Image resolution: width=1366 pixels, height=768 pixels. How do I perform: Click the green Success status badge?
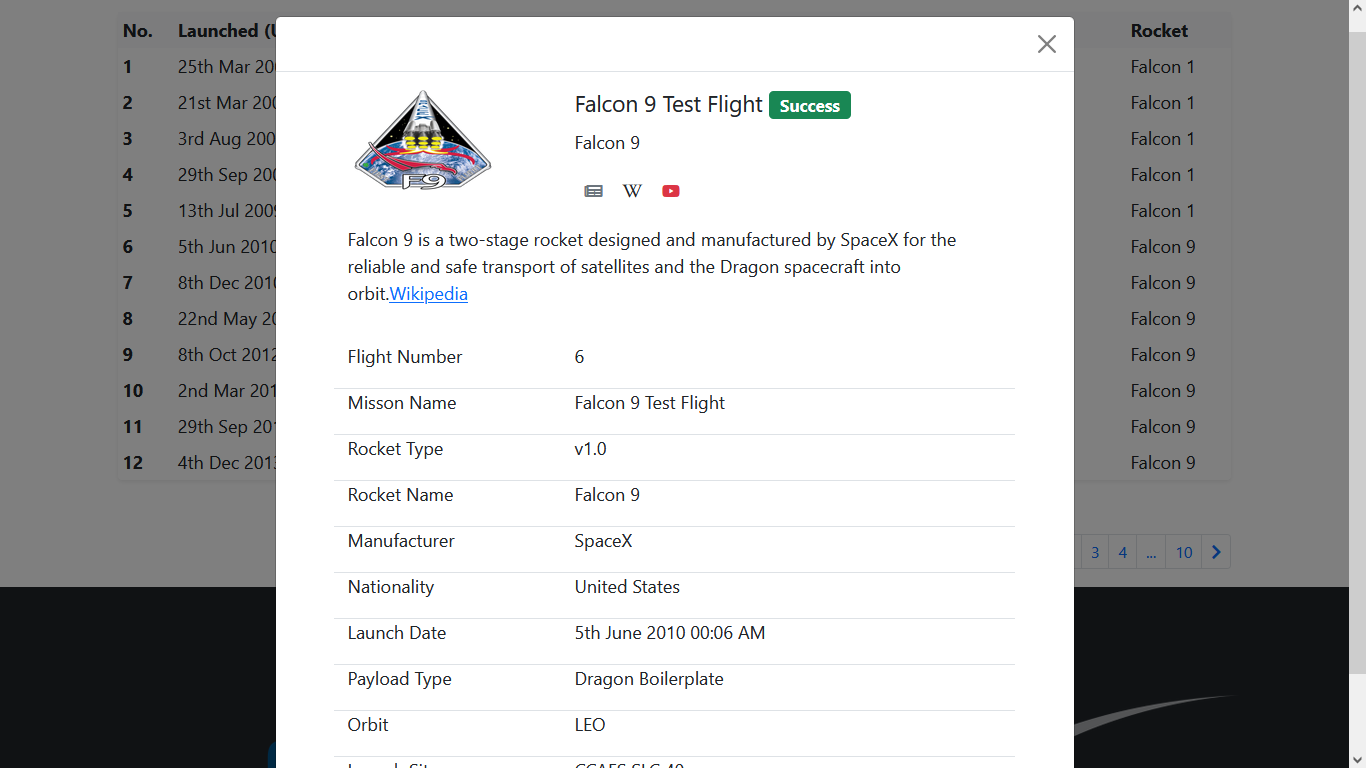tap(809, 105)
